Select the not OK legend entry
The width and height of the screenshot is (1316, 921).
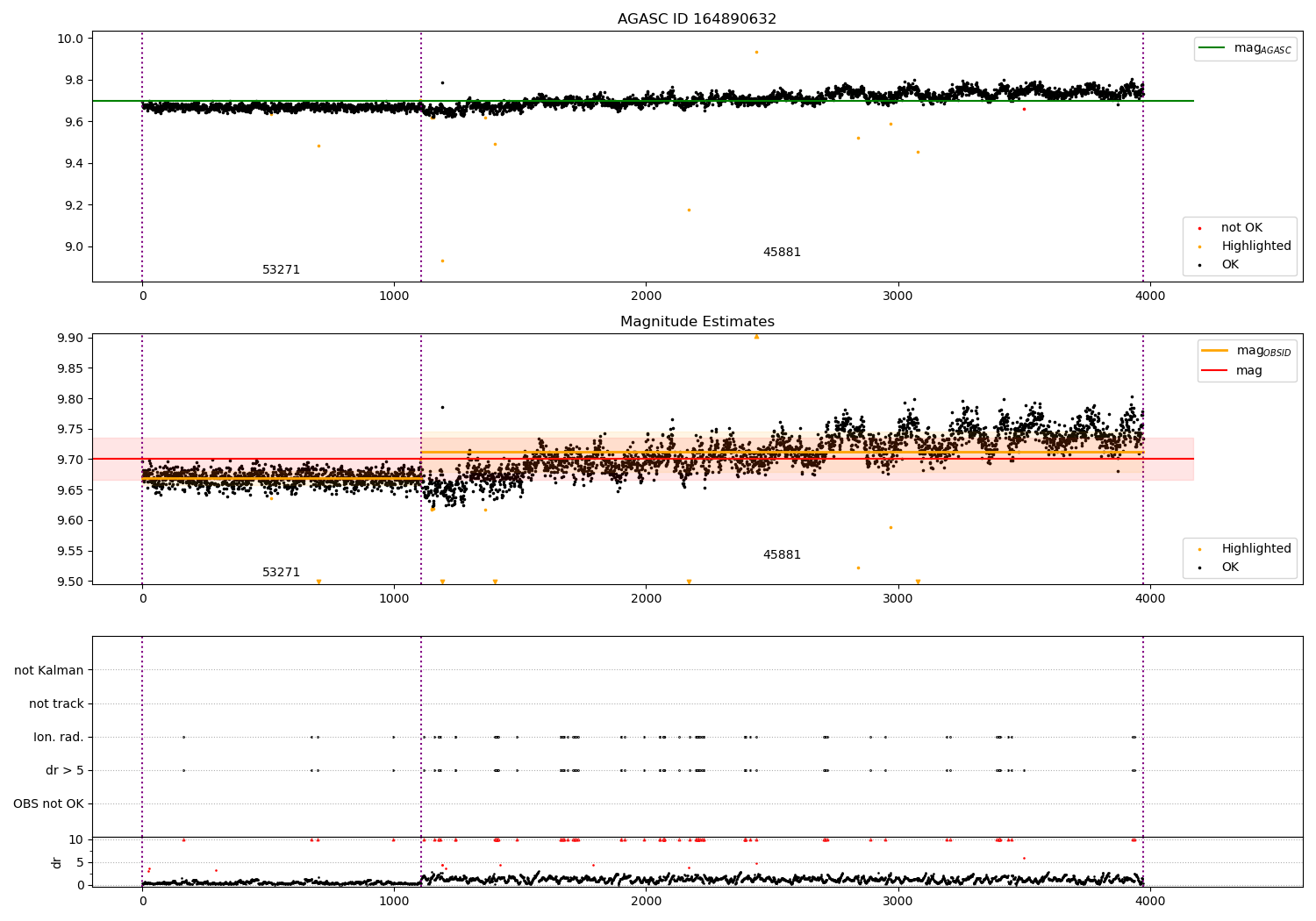[1241, 227]
